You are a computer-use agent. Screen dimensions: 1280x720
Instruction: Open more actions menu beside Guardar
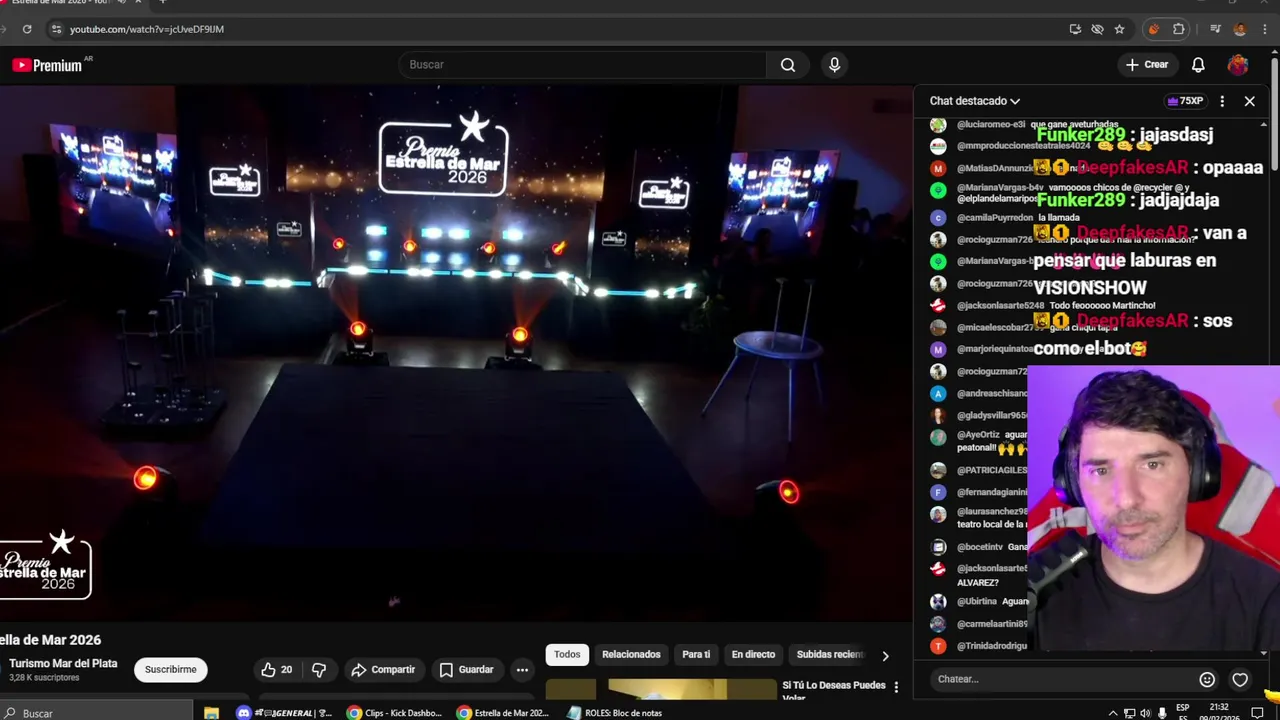click(x=522, y=670)
